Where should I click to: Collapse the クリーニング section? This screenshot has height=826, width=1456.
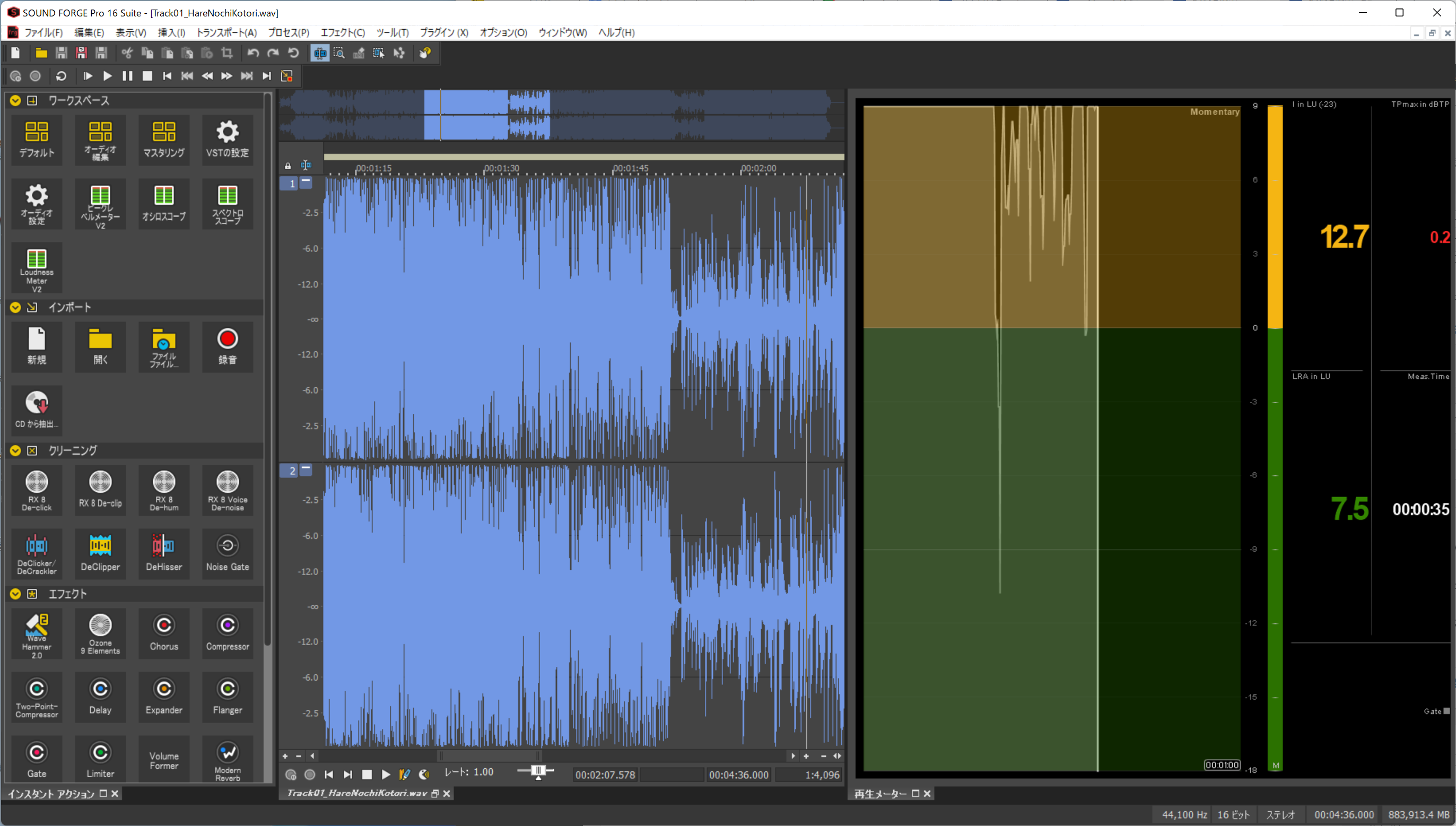coord(15,450)
